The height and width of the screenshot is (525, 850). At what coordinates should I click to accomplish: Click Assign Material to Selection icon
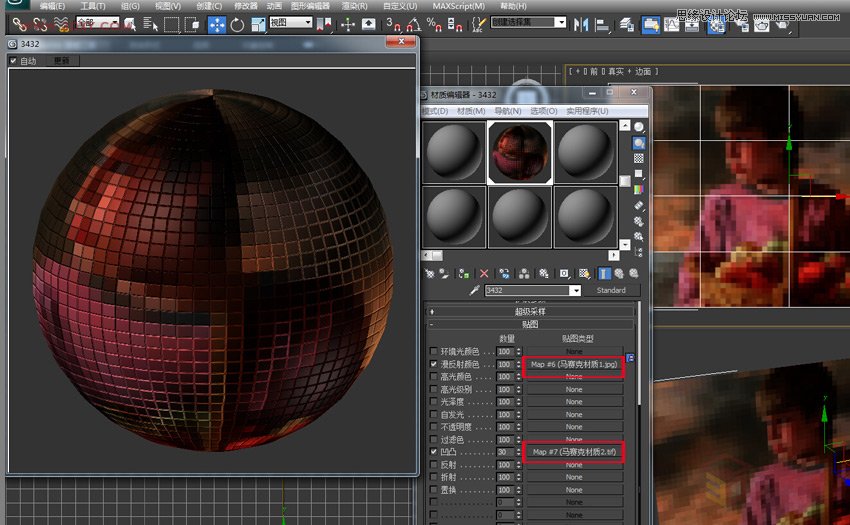463,274
